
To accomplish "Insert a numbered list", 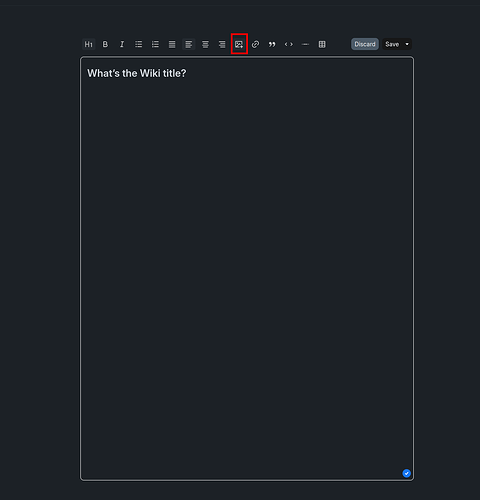I will [x=155, y=44].
